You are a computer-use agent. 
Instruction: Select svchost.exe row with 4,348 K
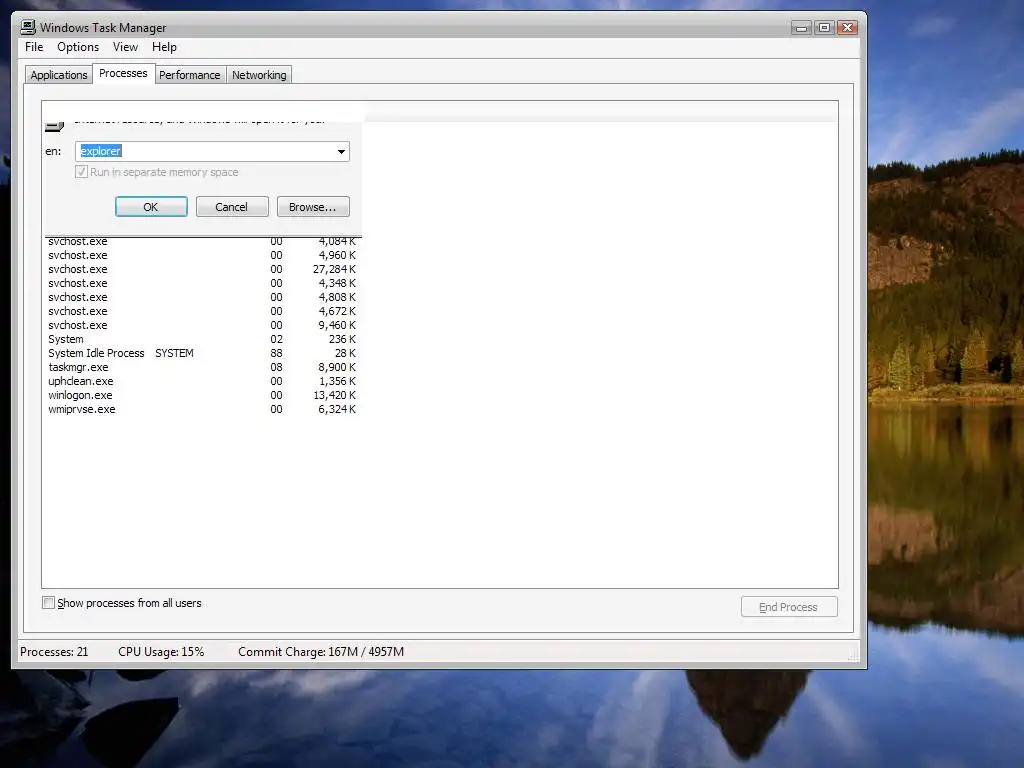202,283
